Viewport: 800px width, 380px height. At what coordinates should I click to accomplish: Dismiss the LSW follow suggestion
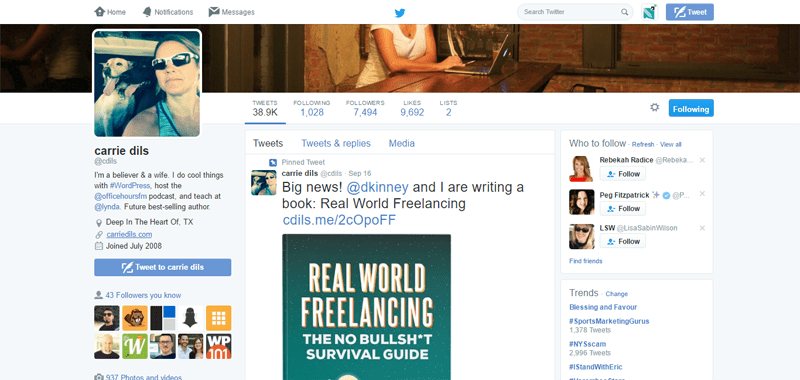(702, 228)
